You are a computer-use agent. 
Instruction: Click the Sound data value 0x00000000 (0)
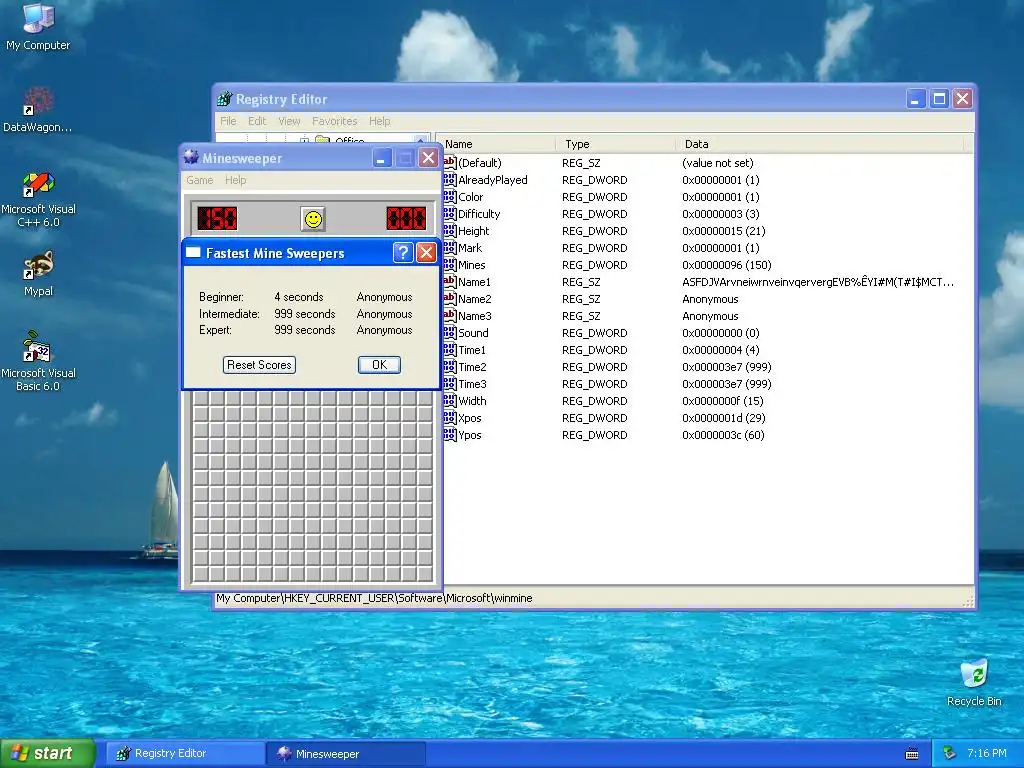[720, 333]
